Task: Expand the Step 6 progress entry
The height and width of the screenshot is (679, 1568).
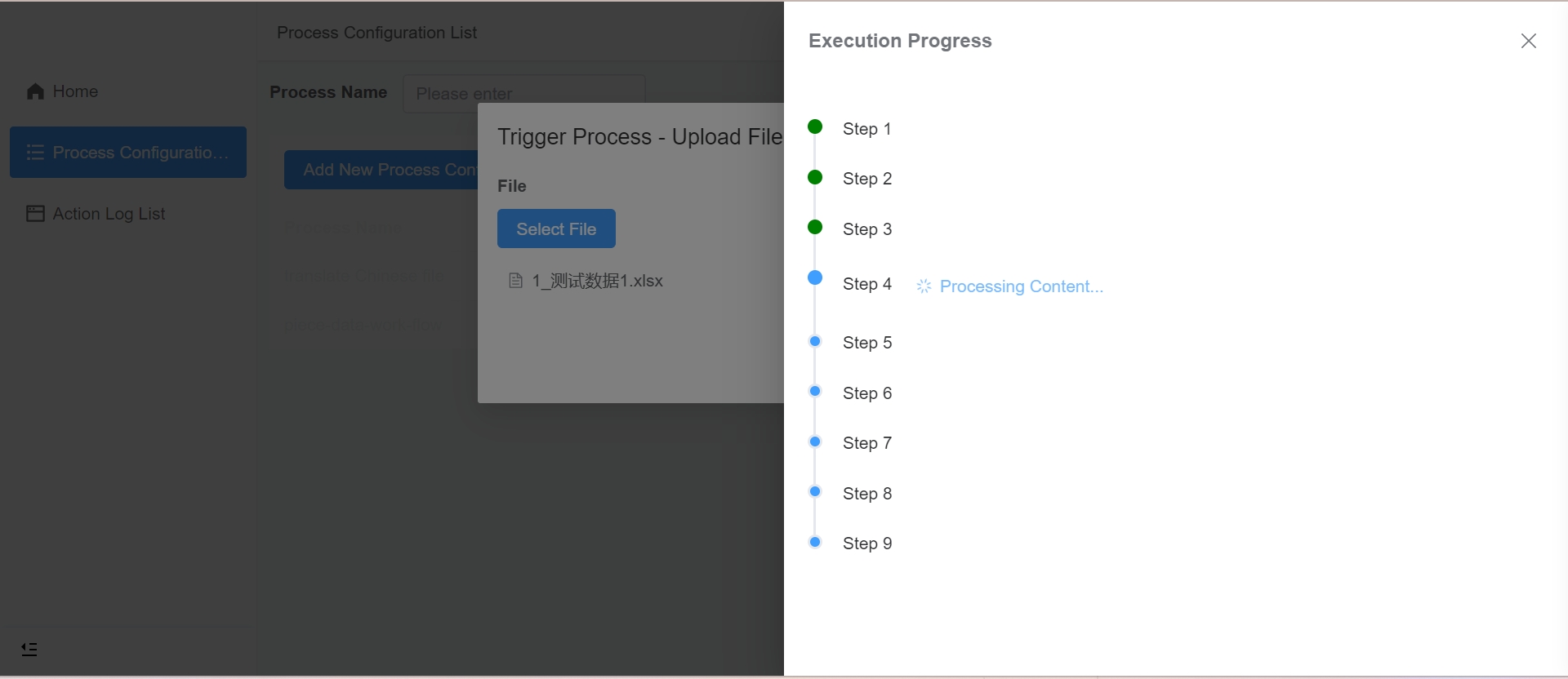Action: pos(867,393)
